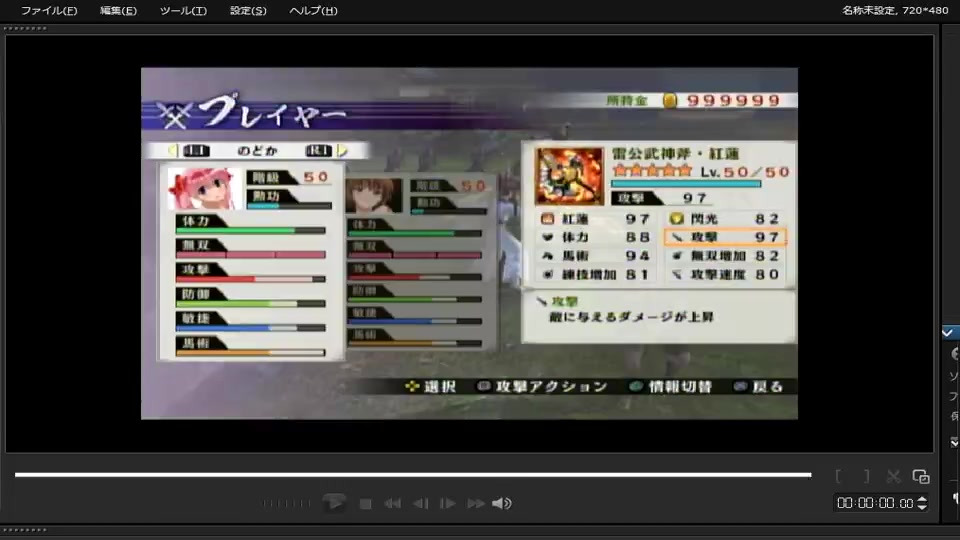960x540 pixels.
Task: Click the weapon thumbnail beside 雷公武神斧・紅蓮
Action: (x=569, y=176)
